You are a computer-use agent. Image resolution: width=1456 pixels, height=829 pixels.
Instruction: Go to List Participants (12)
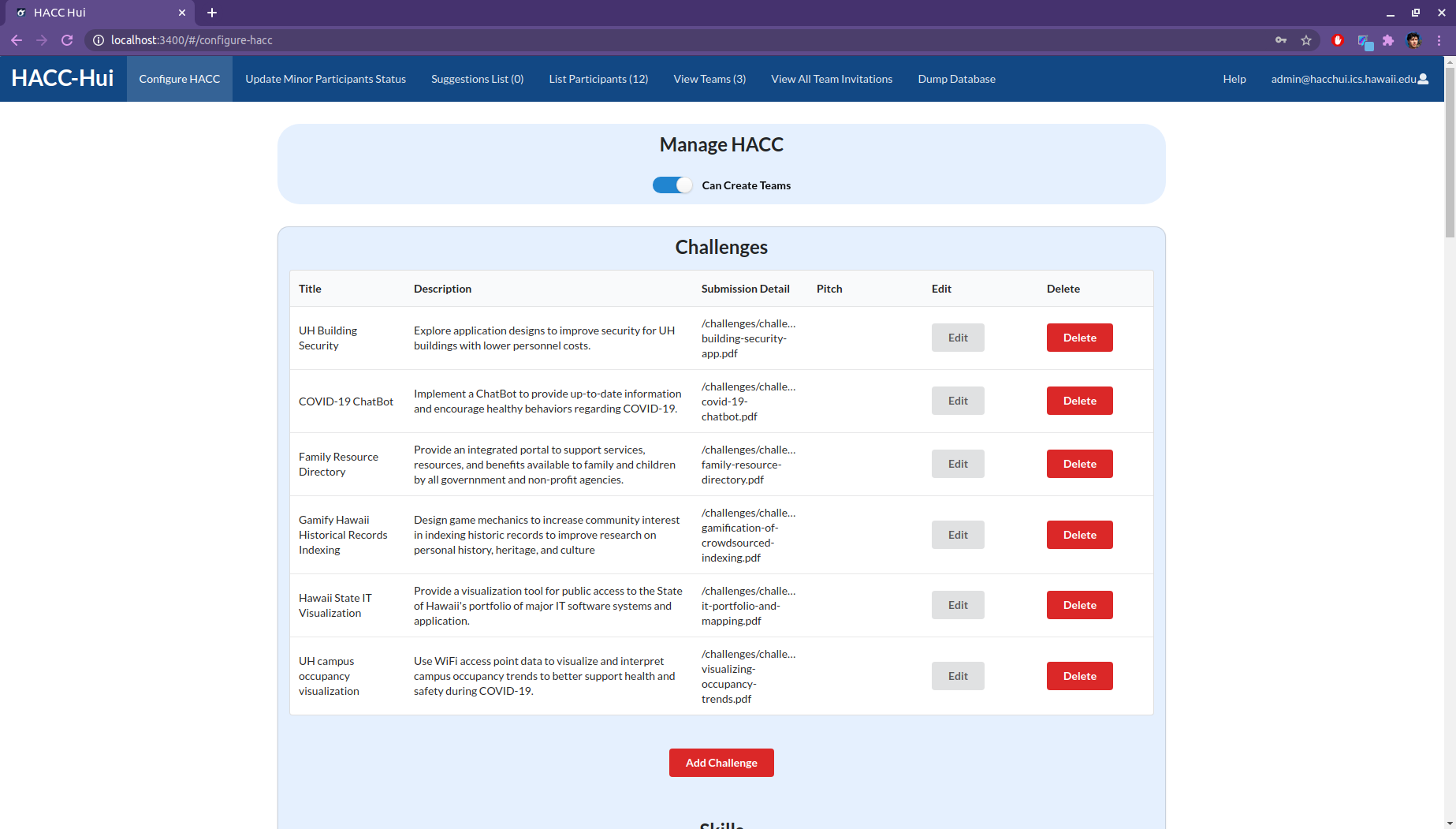(598, 79)
